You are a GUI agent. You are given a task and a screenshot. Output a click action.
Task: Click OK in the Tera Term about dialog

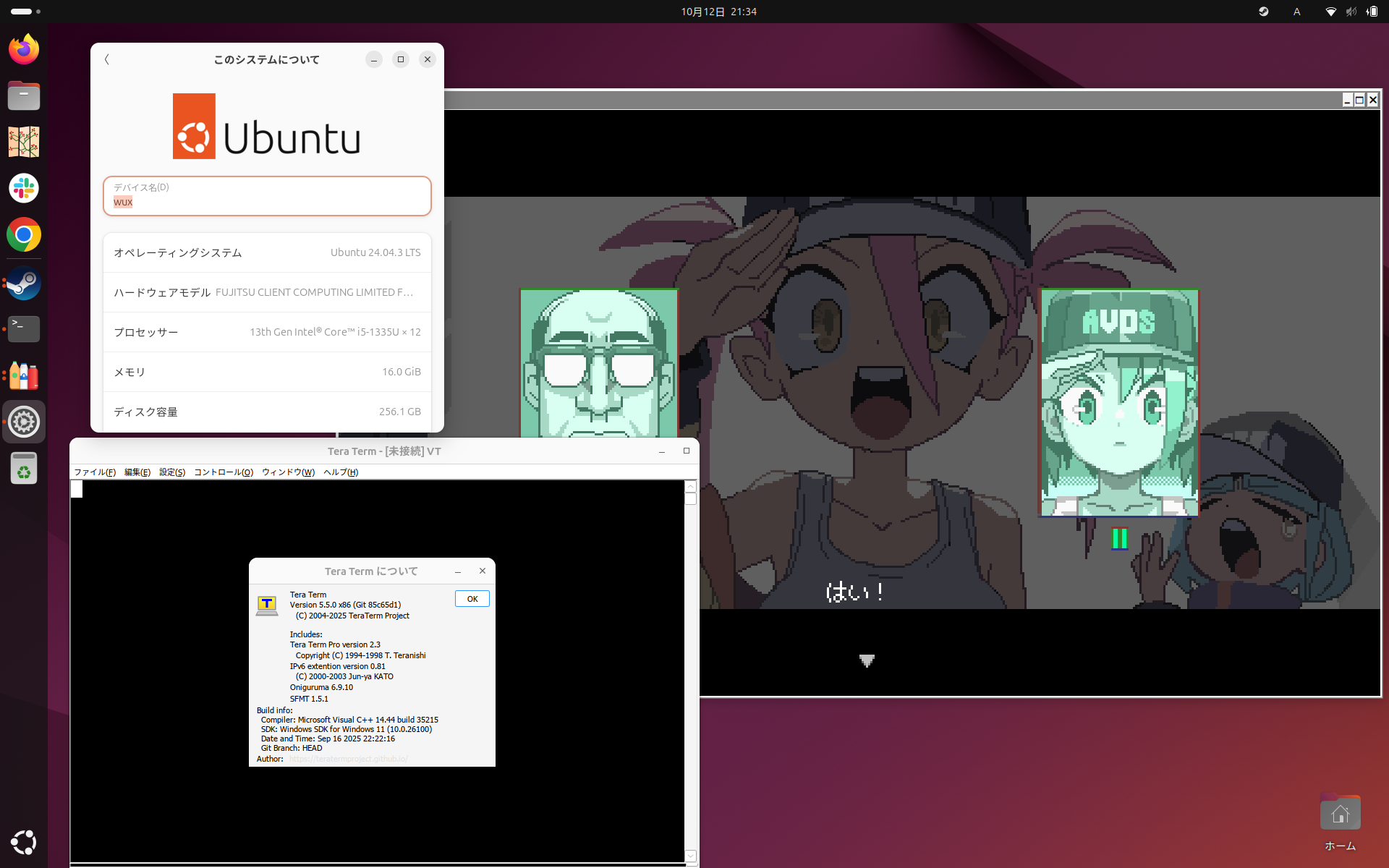coord(472,598)
